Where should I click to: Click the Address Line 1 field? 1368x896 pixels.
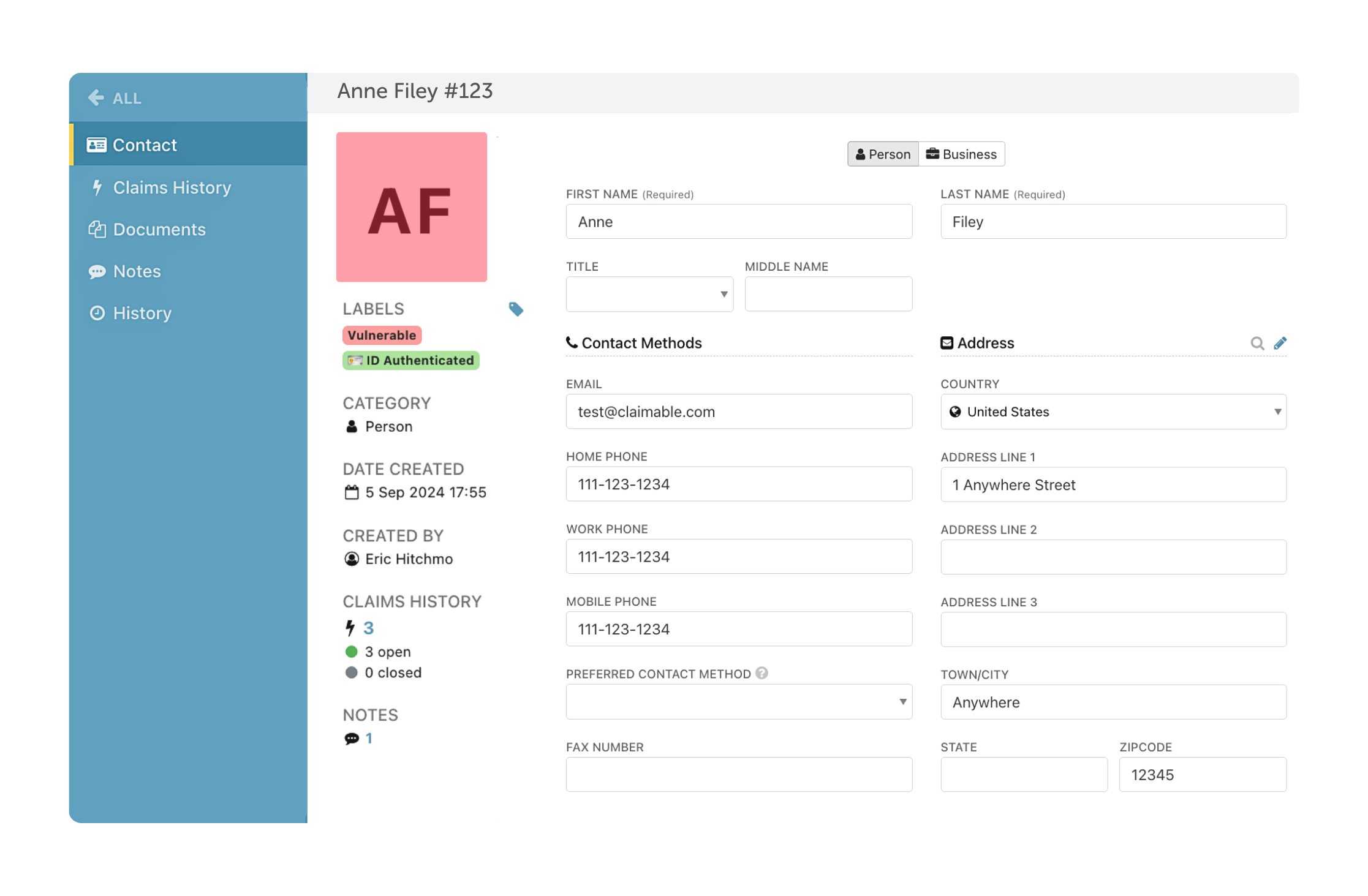(1113, 484)
